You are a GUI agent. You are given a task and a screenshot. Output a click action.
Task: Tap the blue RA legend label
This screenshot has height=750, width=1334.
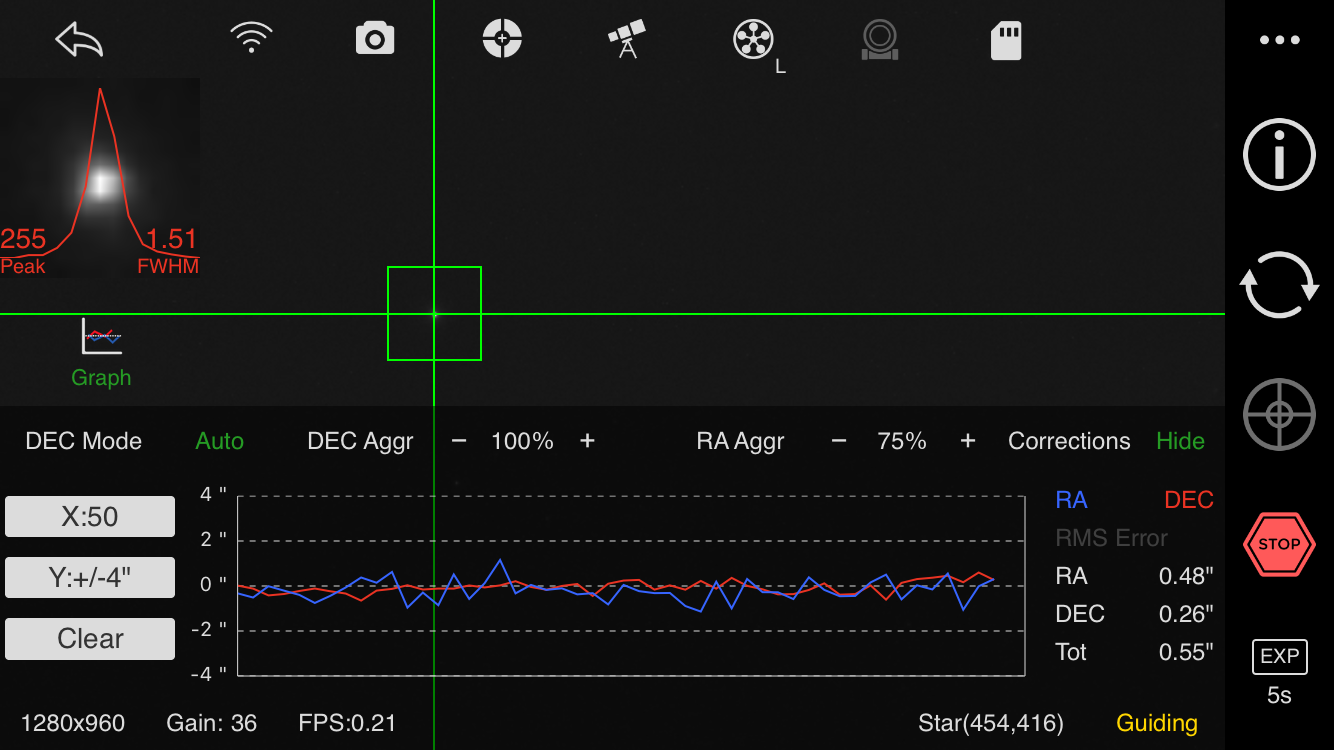click(1072, 500)
